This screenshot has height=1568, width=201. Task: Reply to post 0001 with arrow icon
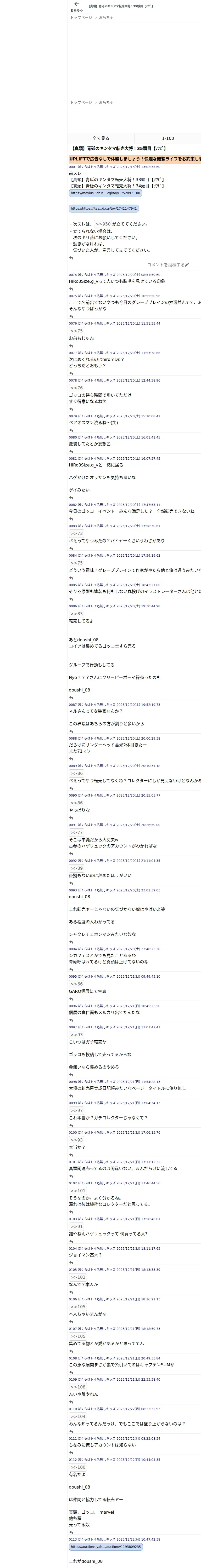coord(71,258)
